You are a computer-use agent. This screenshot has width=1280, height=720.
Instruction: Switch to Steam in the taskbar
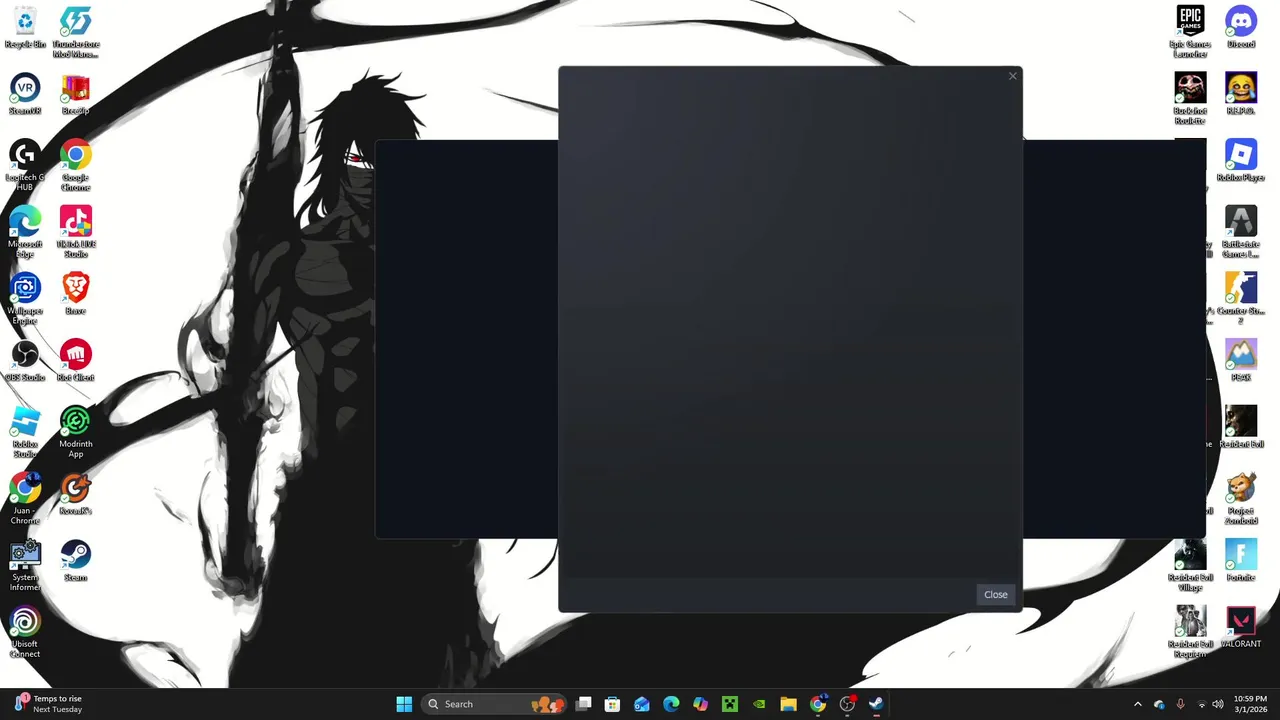coord(876,704)
